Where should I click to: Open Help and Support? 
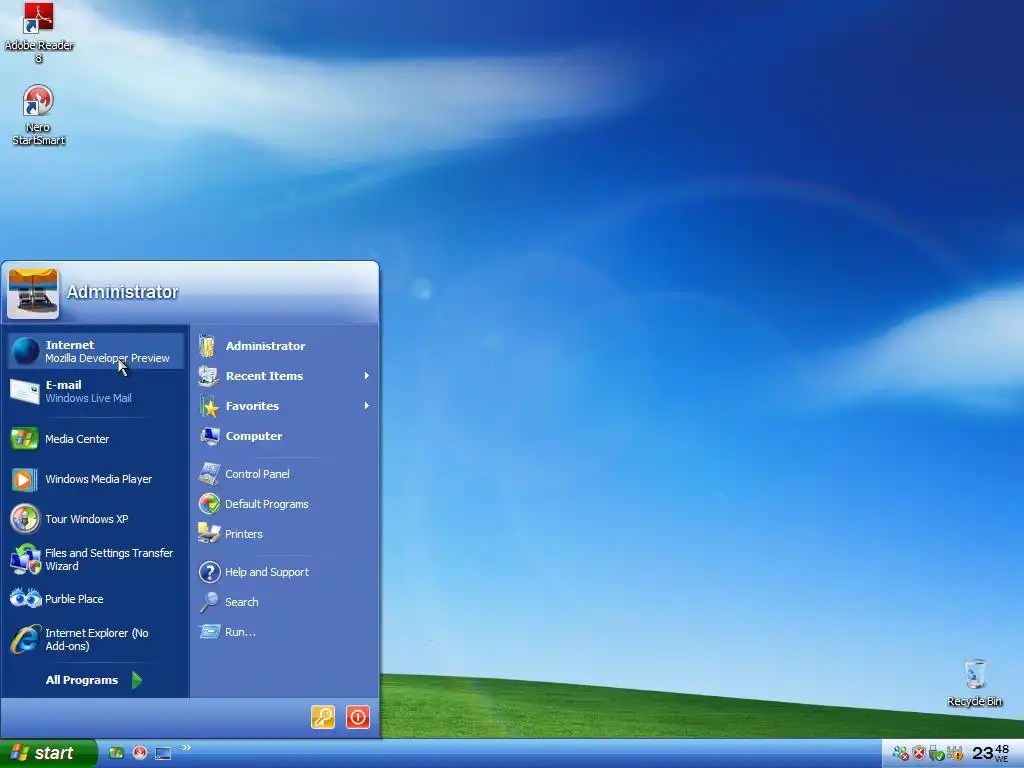(285, 572)
